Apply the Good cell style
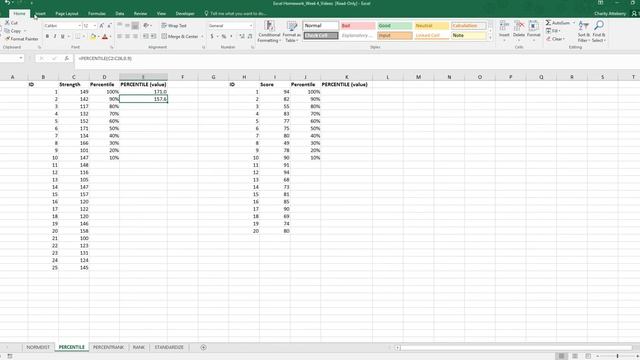Viewport: 640px width, 360px height. (x=394, y=26)
